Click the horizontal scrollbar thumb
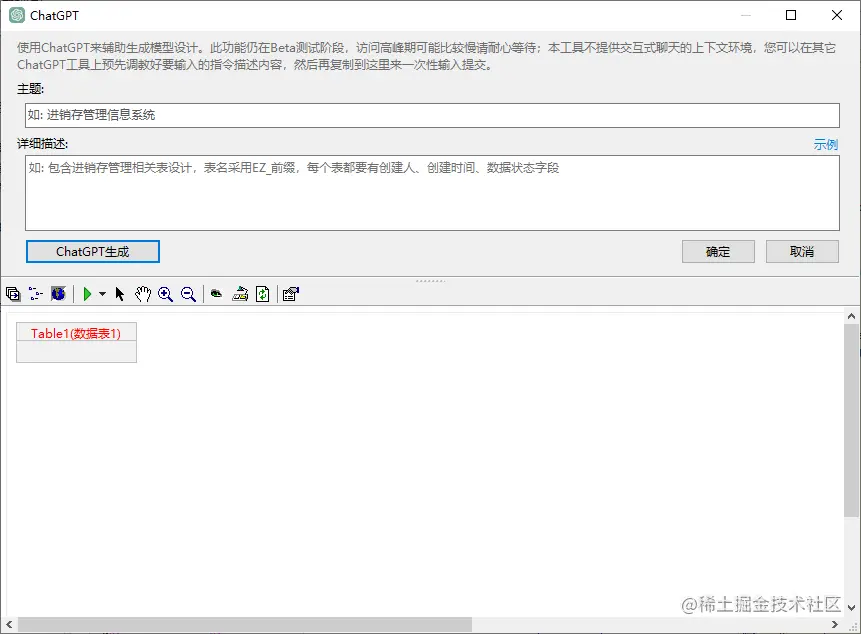This screenshot has width=861, height=634. pos(245,624)
